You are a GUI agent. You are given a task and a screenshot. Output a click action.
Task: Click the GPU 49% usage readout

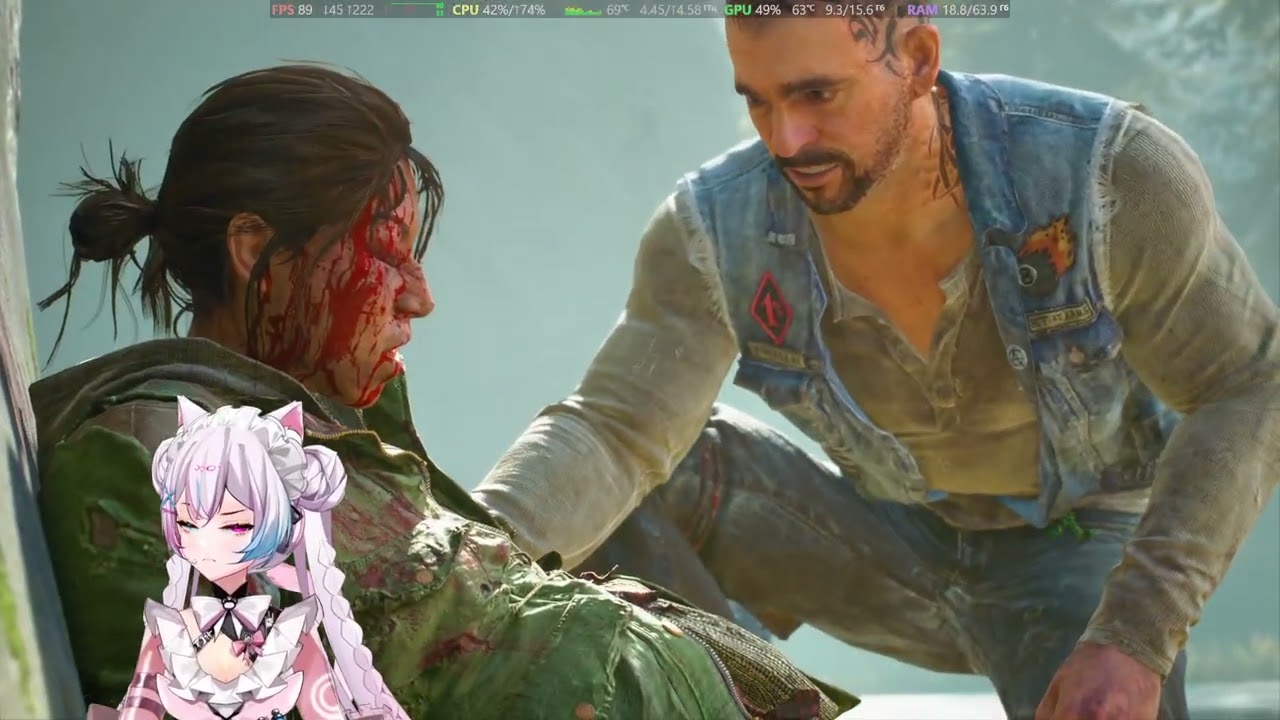click(x=752, y=9)
